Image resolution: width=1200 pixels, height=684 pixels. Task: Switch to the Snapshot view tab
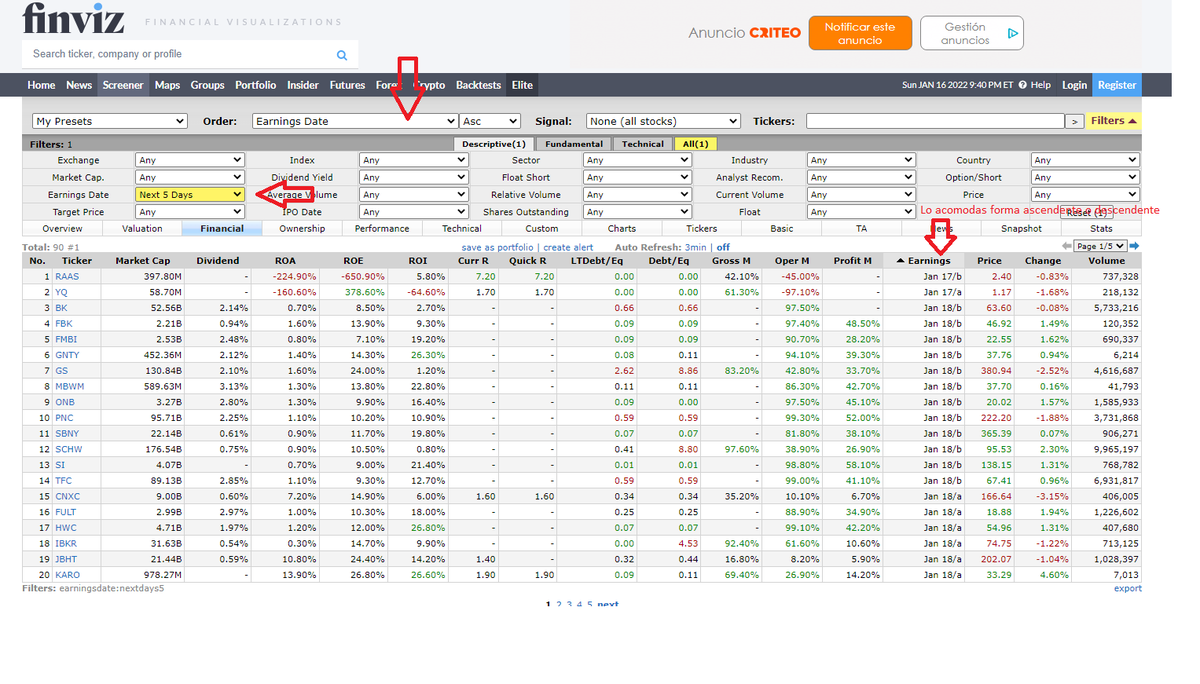point(1021,229)
